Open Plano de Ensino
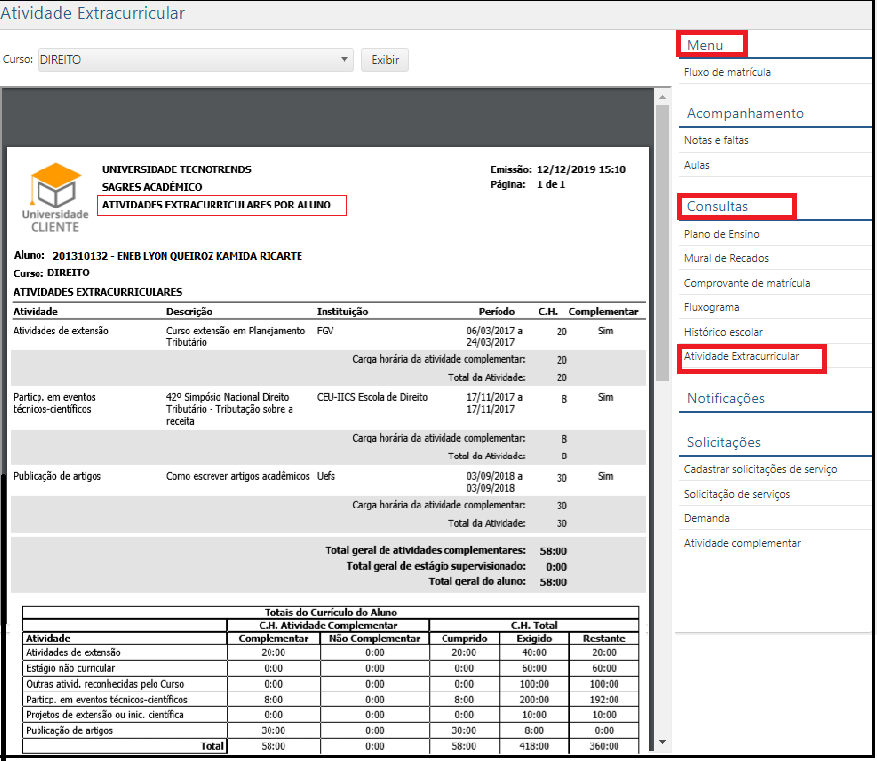877x761 pixels. pyautogui.click(x=723, y=233)
